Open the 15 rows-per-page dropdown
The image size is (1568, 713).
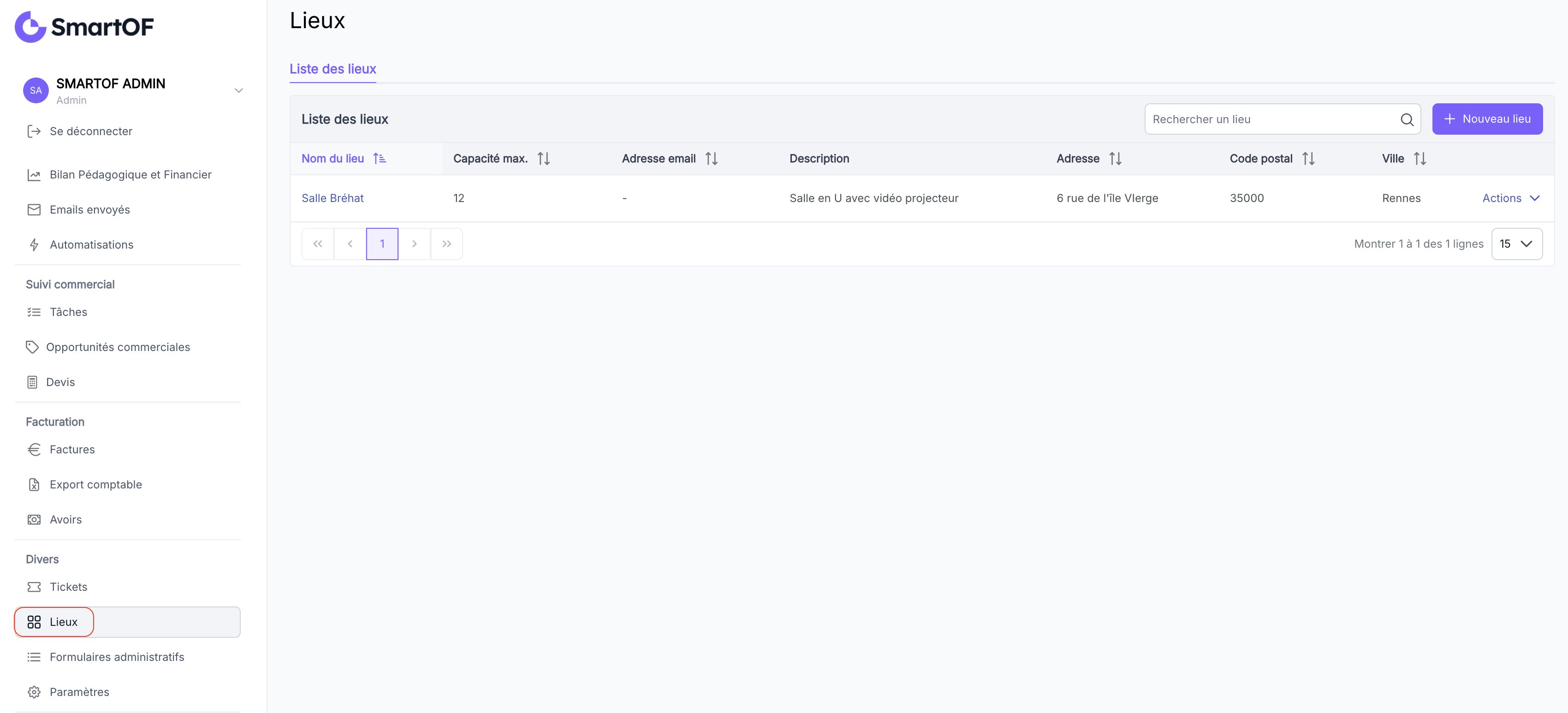(x=1517, y=244)
